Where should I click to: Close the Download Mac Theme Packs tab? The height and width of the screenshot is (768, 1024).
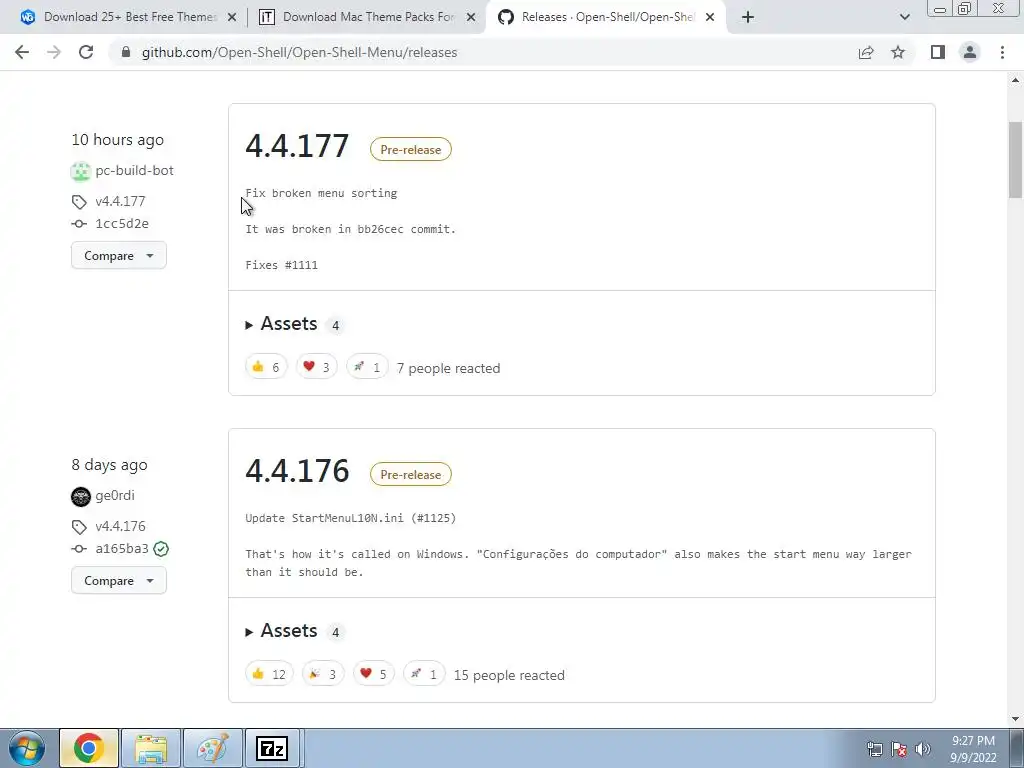(471, 18)
